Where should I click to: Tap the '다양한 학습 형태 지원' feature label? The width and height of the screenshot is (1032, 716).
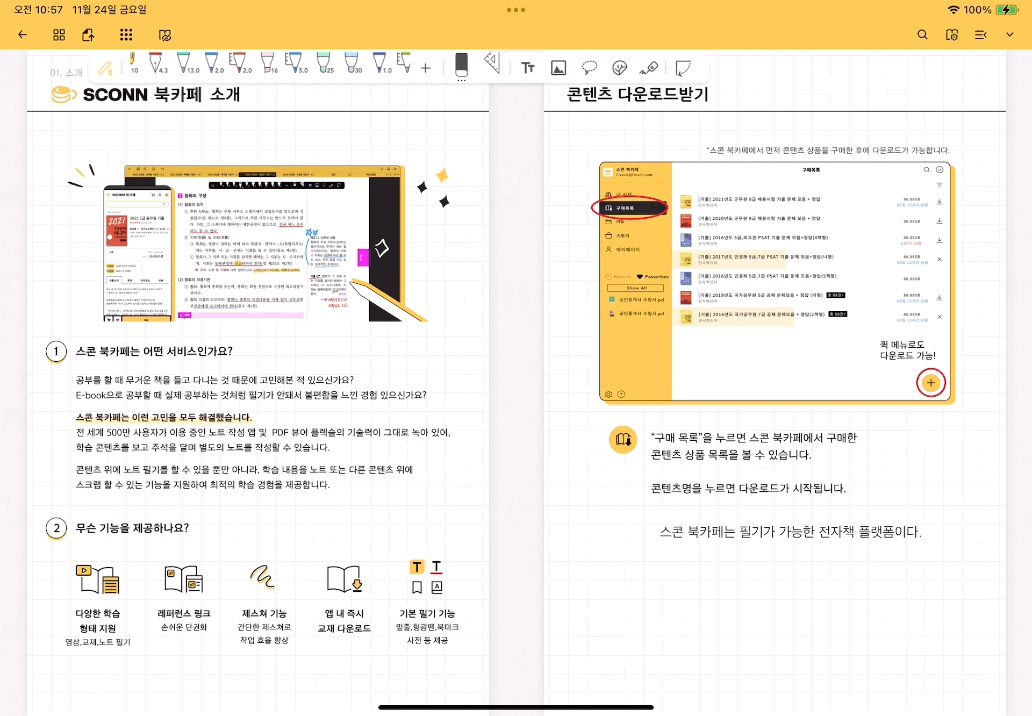coord(97,621)
